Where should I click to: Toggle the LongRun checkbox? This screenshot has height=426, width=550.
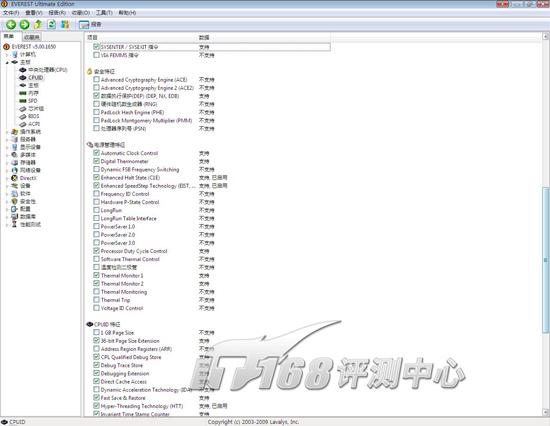pyautogui.click(x=96, y=210)
